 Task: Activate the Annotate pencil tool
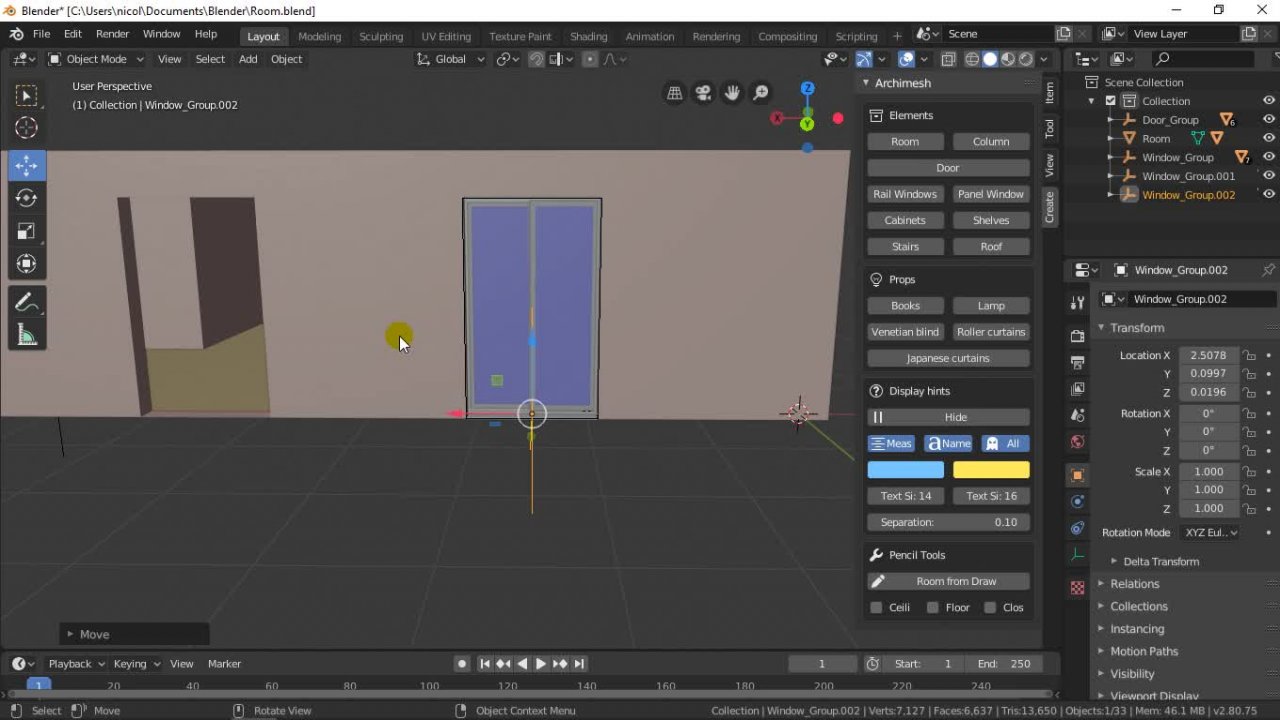[x=27, y=302]
